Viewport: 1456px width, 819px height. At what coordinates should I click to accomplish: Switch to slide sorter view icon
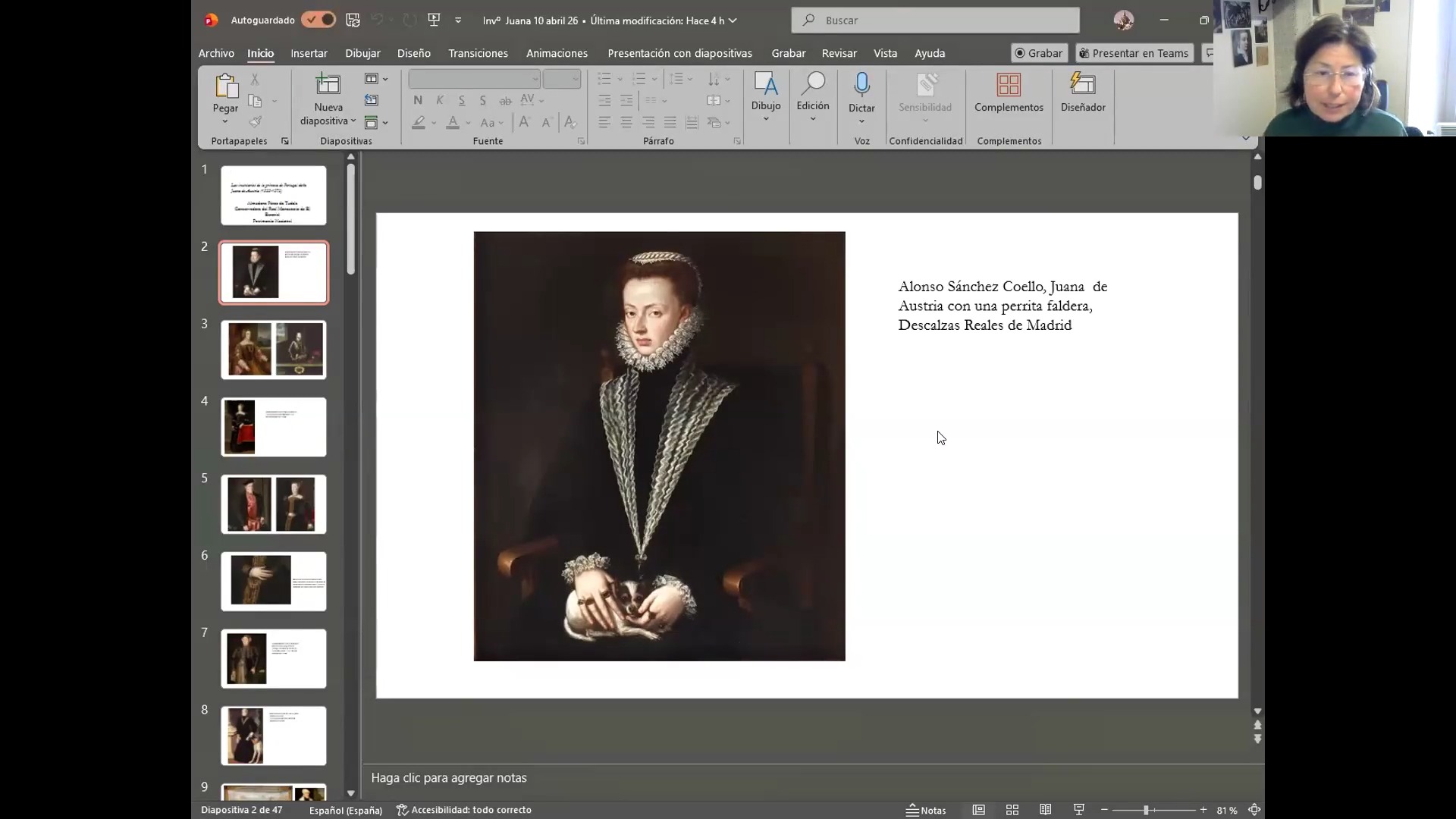[x=1012, y=810]
